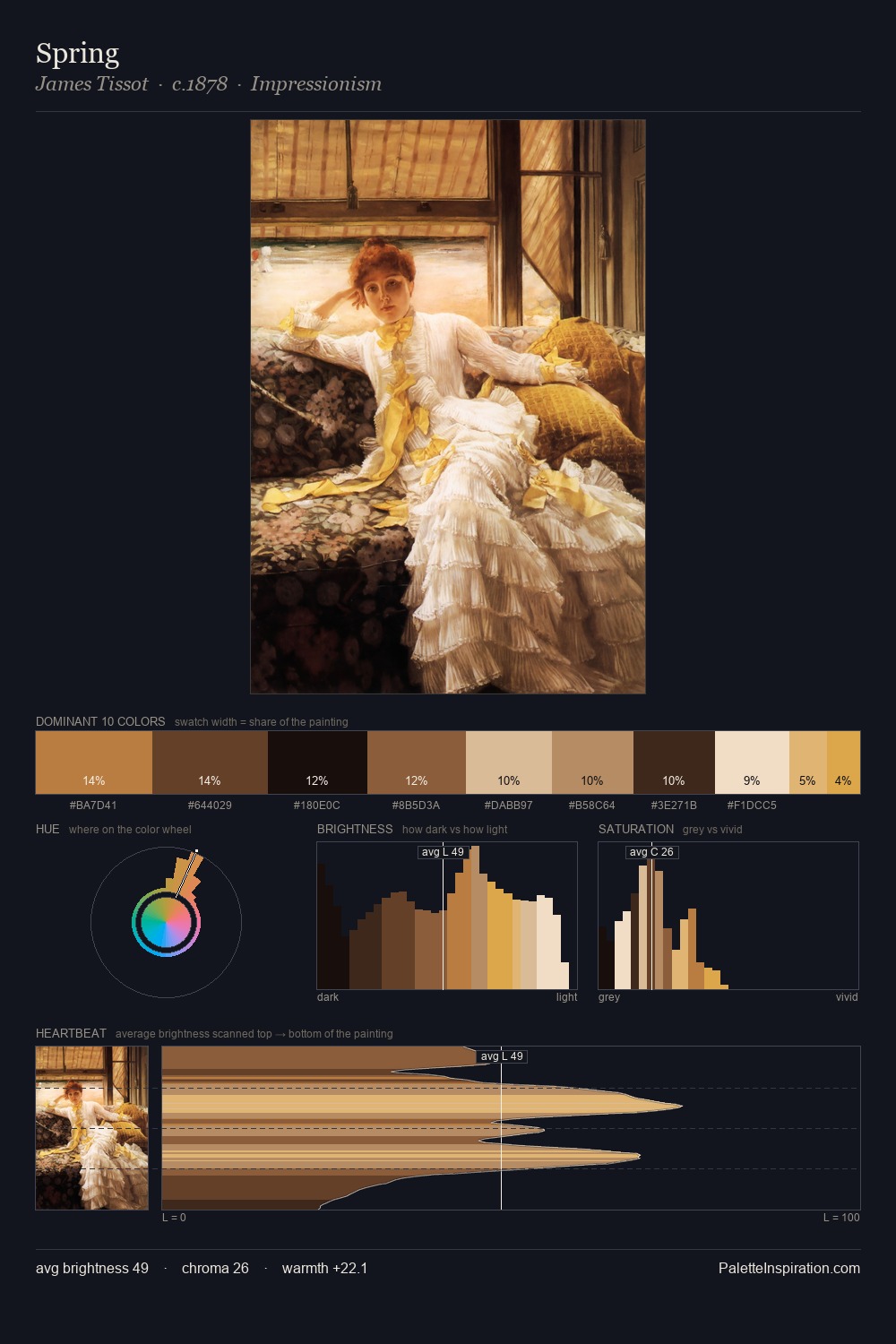Screen dimensions: 896x1344
Task: Click the footer stat "avg brightness 49"
Action: click(x=92, y=1269)
